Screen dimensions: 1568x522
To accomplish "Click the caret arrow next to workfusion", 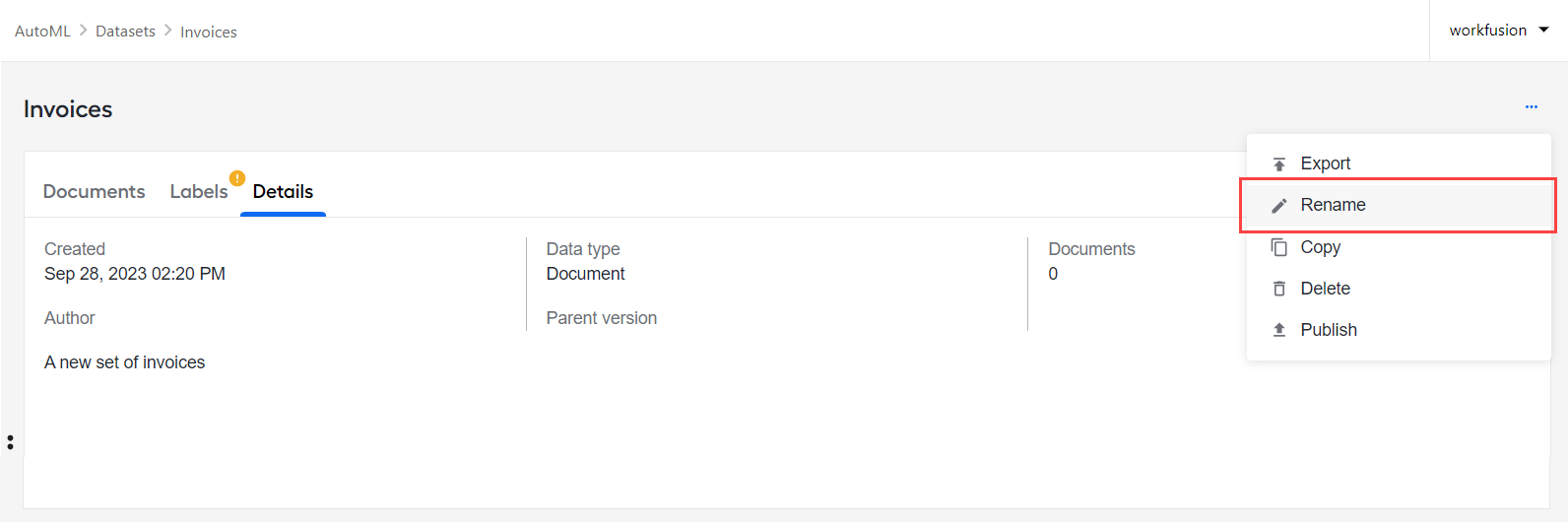I will [1543, 30].
